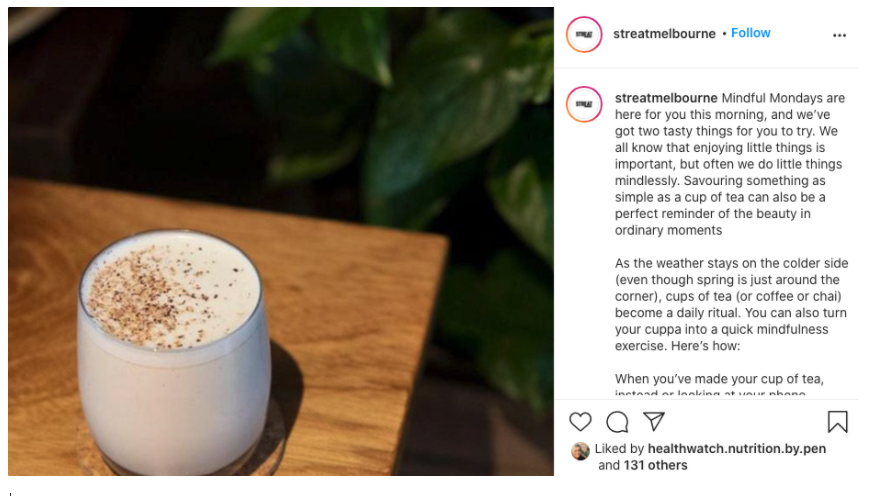Screen dimensions: 888x496
Task: Click the 'Liked by' text label
Action: pos(619,448)
